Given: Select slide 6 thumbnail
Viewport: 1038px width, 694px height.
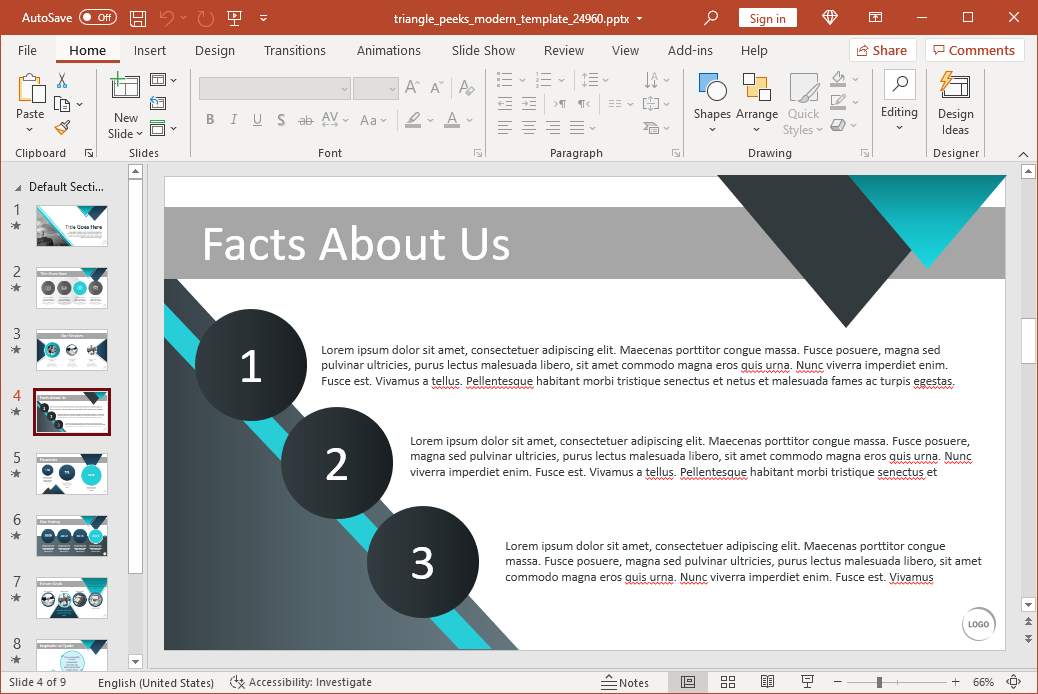Looking at the screenshot, I should pos(72,536).
